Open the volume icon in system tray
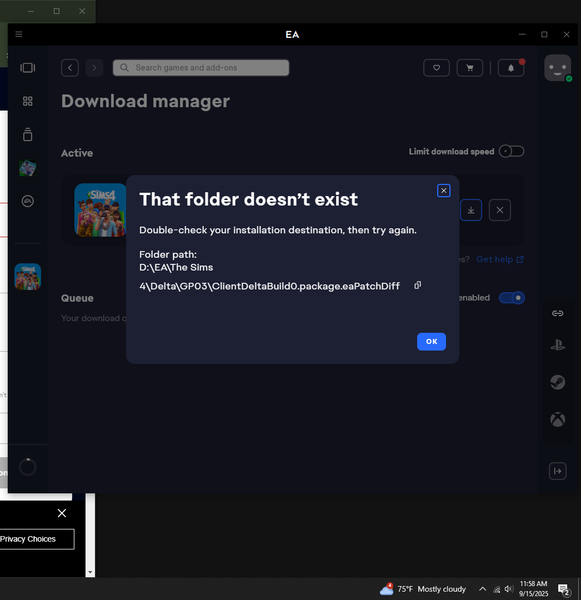This screenshot has height=600, width=581. coord(509,589)
